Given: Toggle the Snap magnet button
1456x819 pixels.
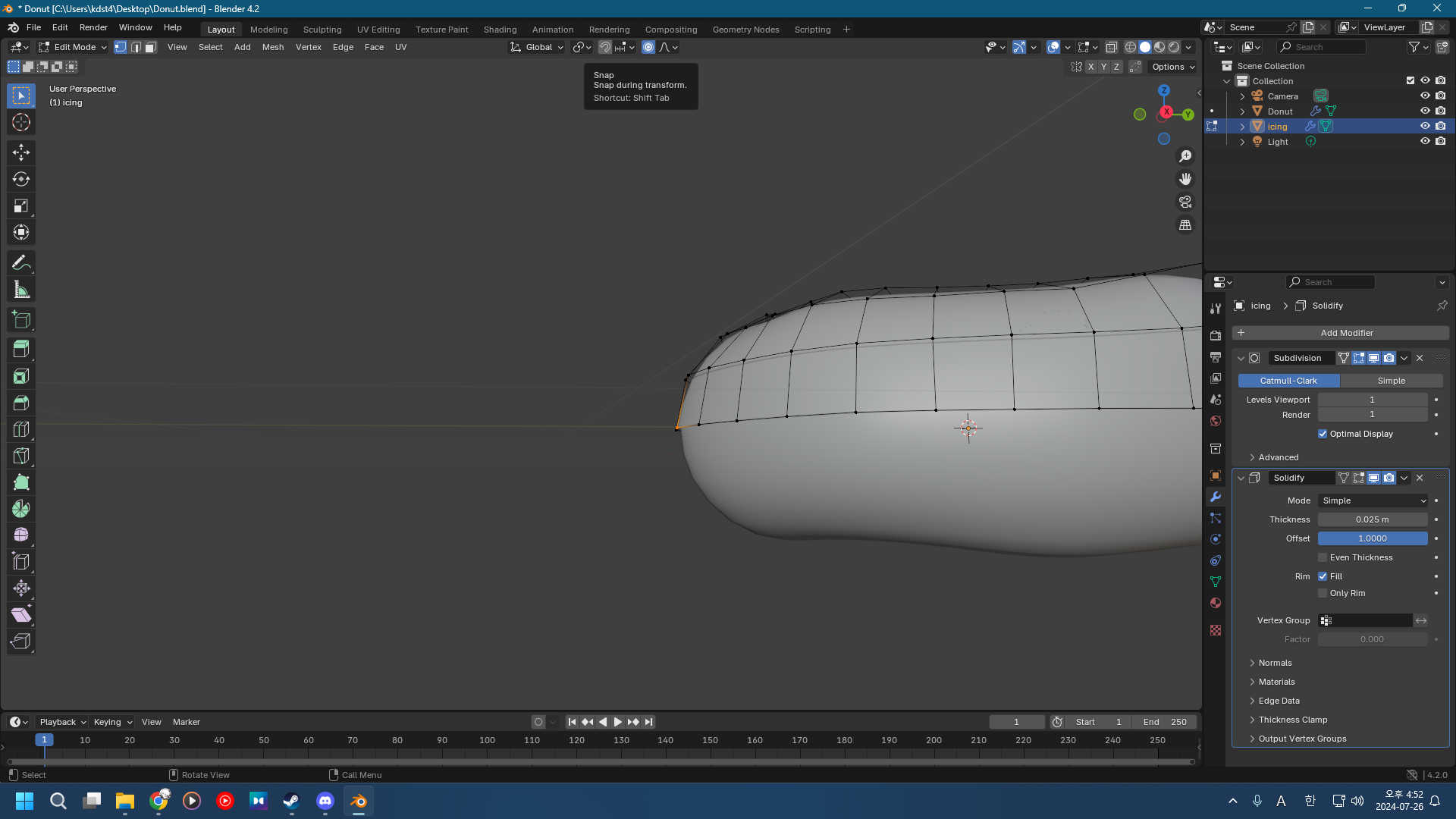Looking at the screenshot, I should (605, 47).
